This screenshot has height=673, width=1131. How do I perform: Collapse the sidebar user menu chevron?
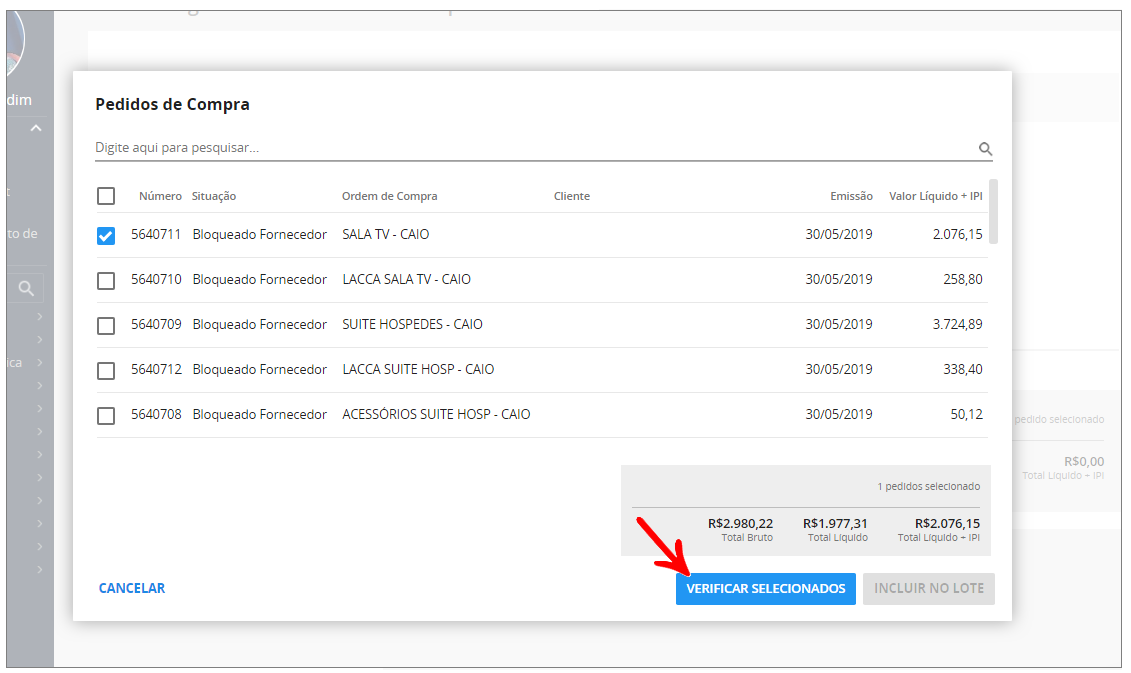pyautogui.click(x=36, y=128)
